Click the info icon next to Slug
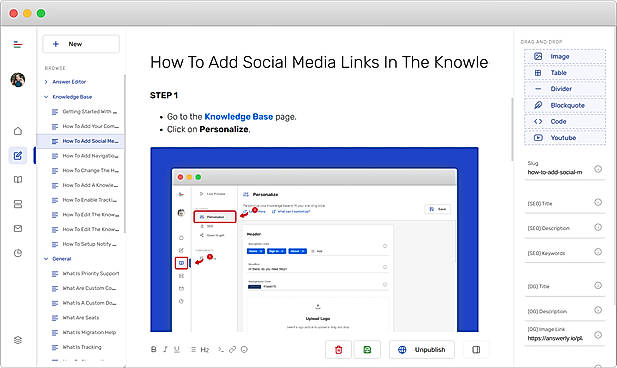This screenshot has width=617, height=368. coord(598,169)
